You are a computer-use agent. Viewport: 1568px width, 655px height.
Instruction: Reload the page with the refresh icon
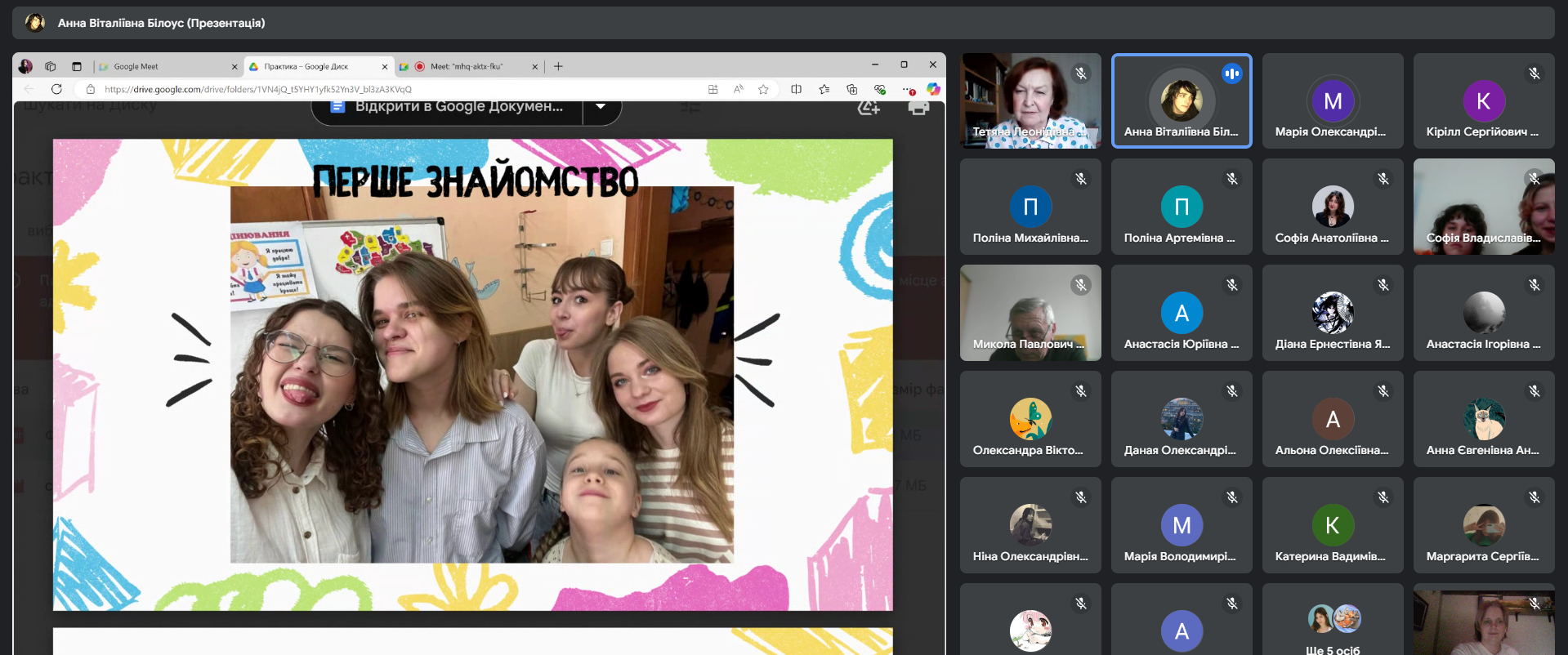56,89
